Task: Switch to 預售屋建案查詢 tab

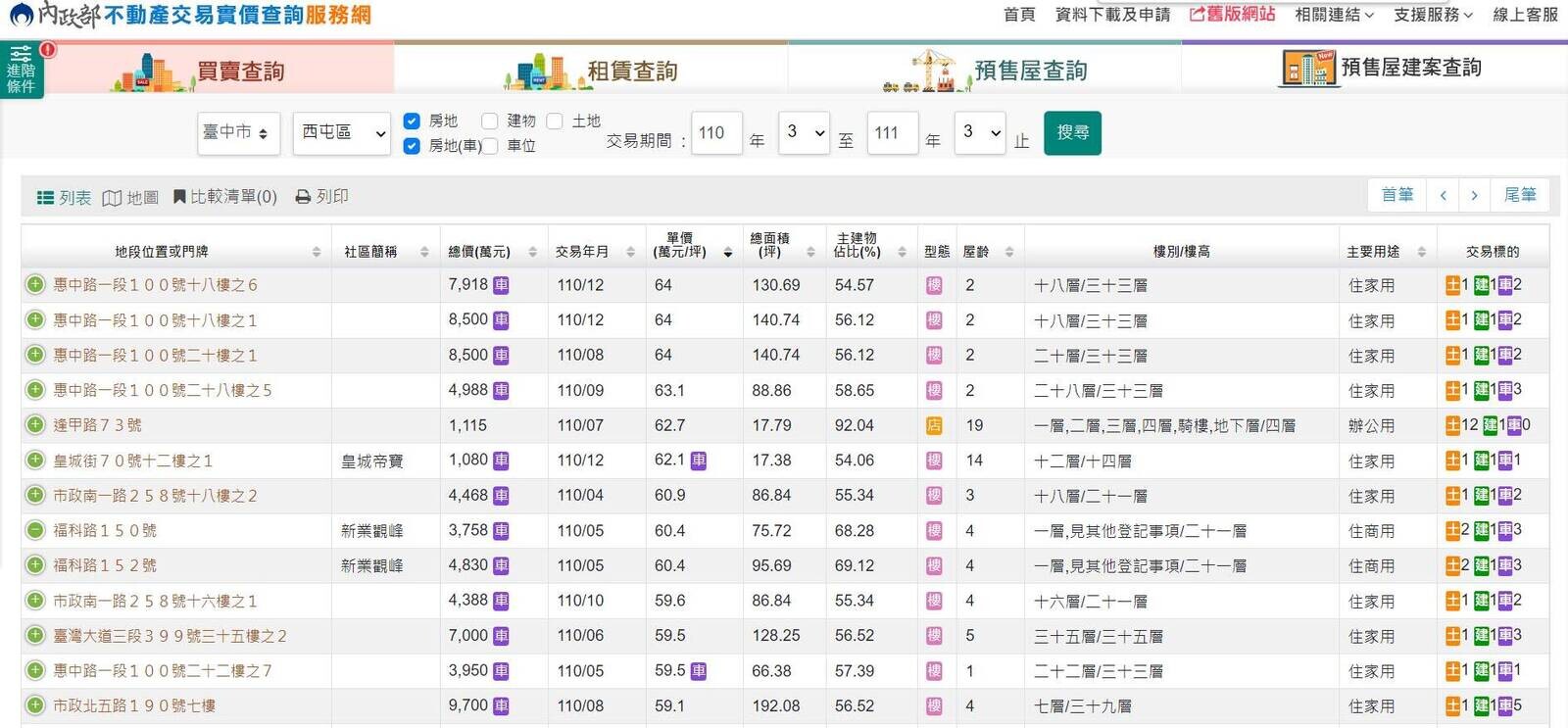Action: [1375, 69]
